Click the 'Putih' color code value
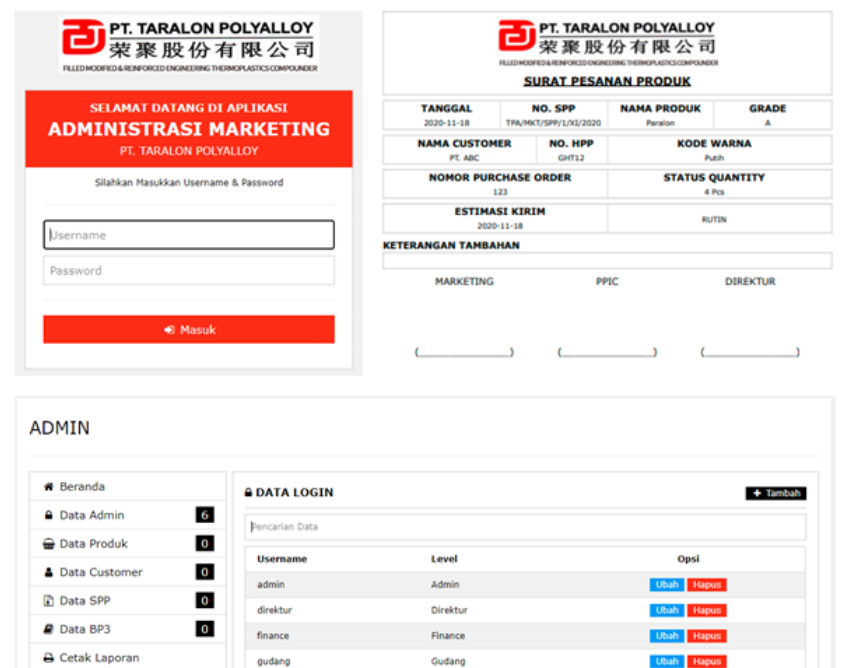 pos(714,158)
